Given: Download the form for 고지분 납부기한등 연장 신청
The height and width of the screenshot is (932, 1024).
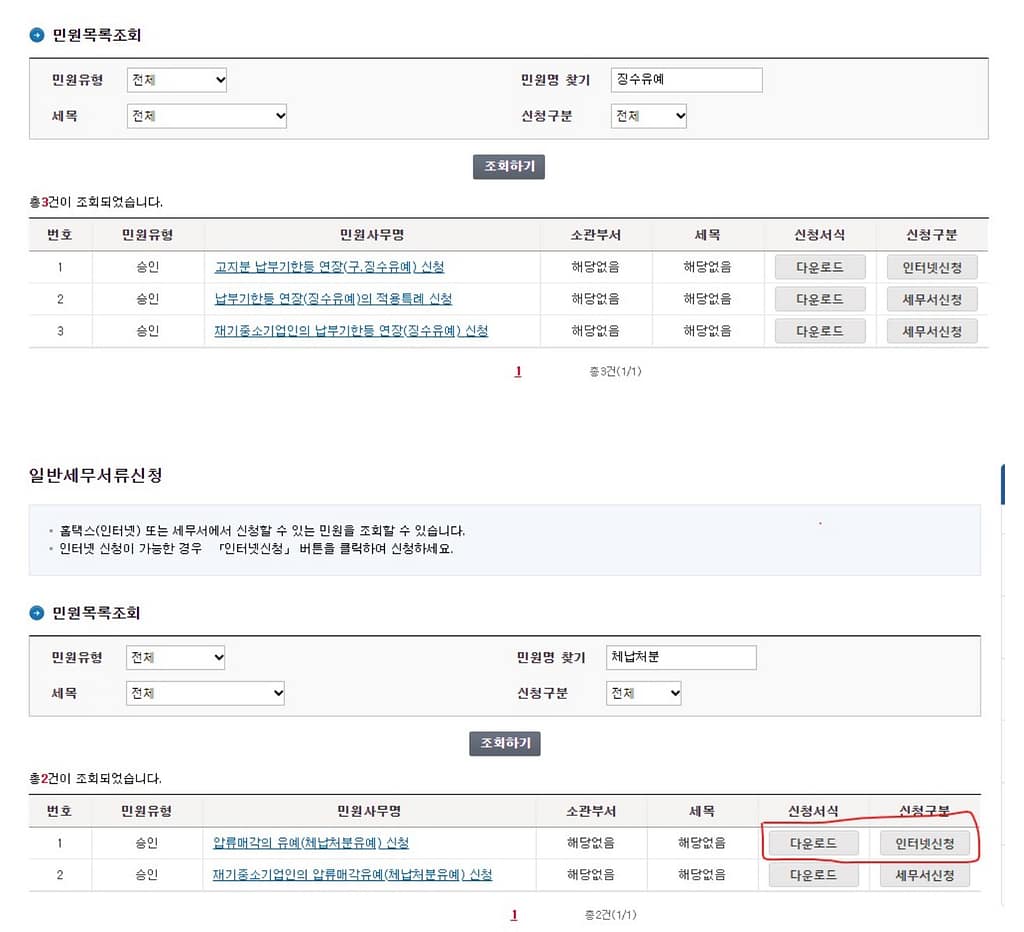Looking at the screenshot, I should (820, 267).
